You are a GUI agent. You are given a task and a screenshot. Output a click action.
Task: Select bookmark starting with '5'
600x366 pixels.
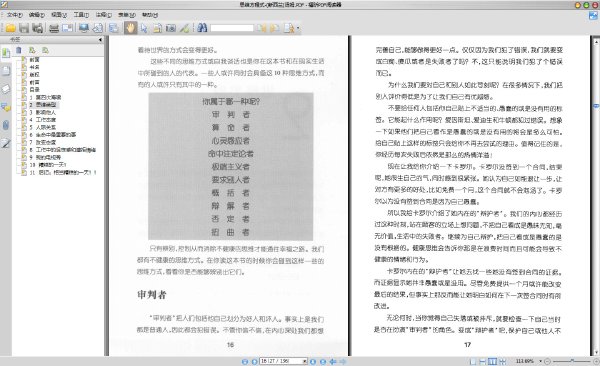42,127
